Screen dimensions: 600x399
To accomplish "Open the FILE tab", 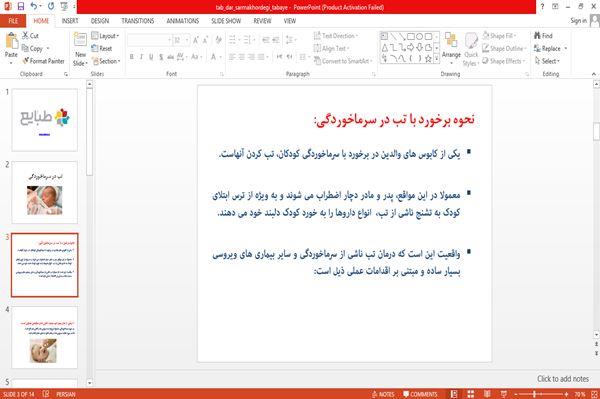I will tap(13, 21).
